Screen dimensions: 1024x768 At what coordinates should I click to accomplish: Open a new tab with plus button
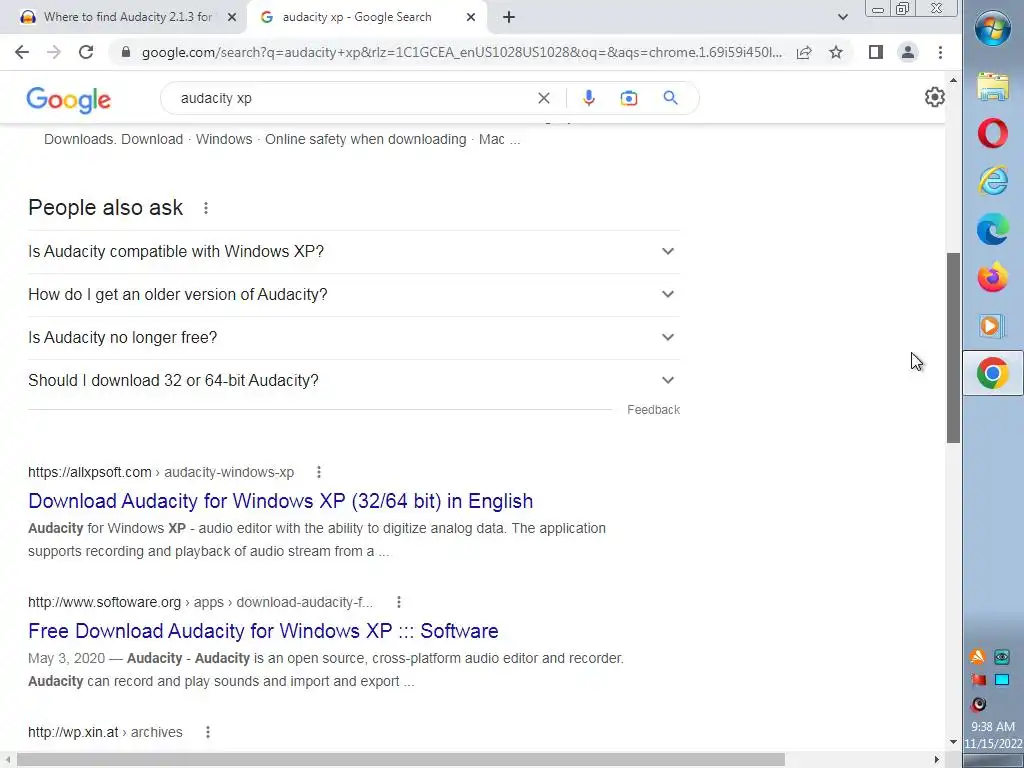pyautogui.click(x=509, y=17)
